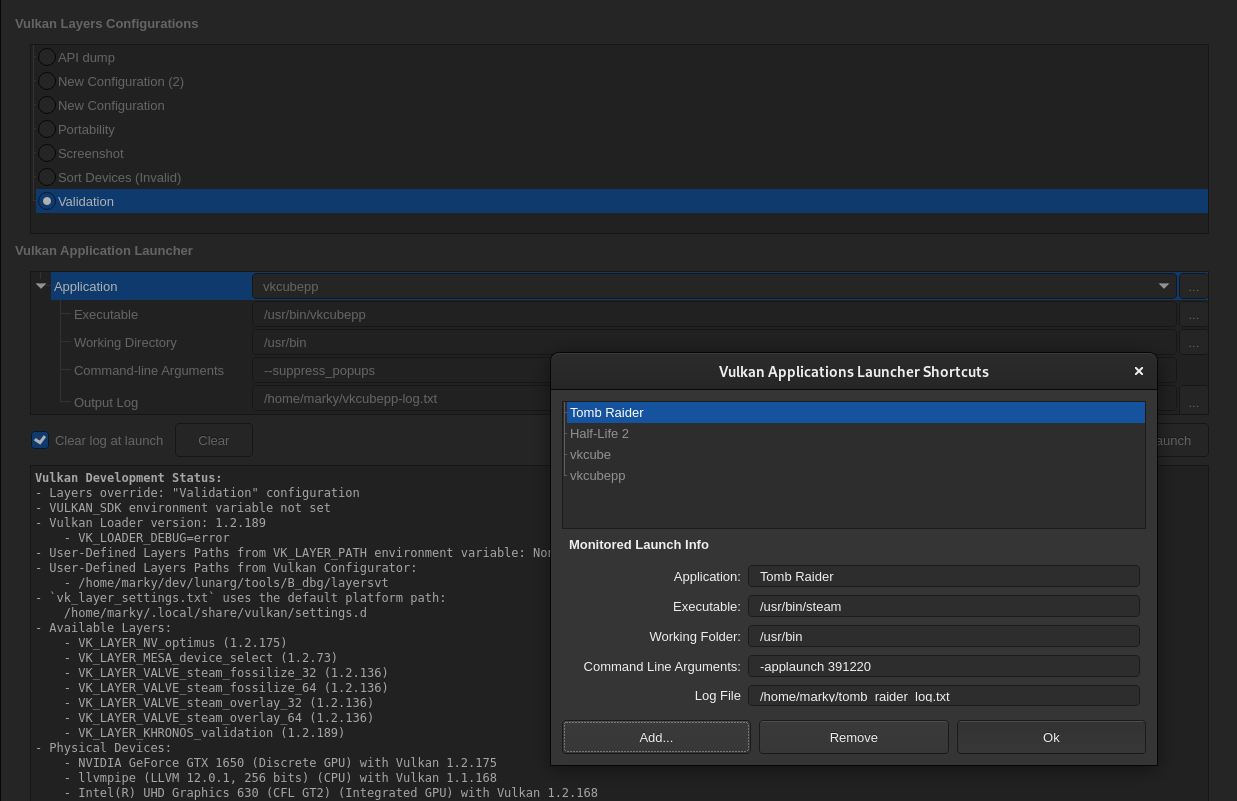
Task: Click Output Log path field in launcher
Action: [x=401, y=398]
